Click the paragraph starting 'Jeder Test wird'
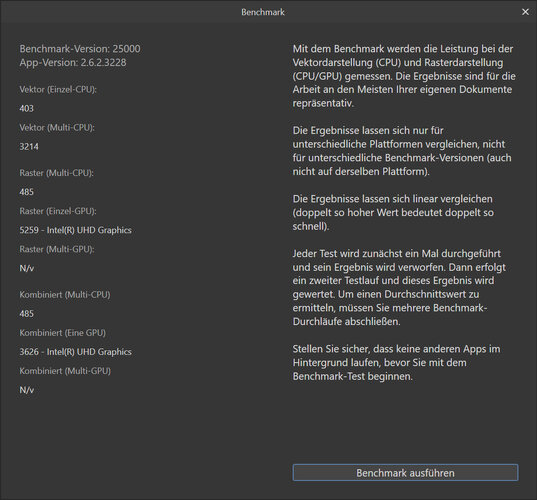This screenshot has width=537, height=500. (399, 287)
